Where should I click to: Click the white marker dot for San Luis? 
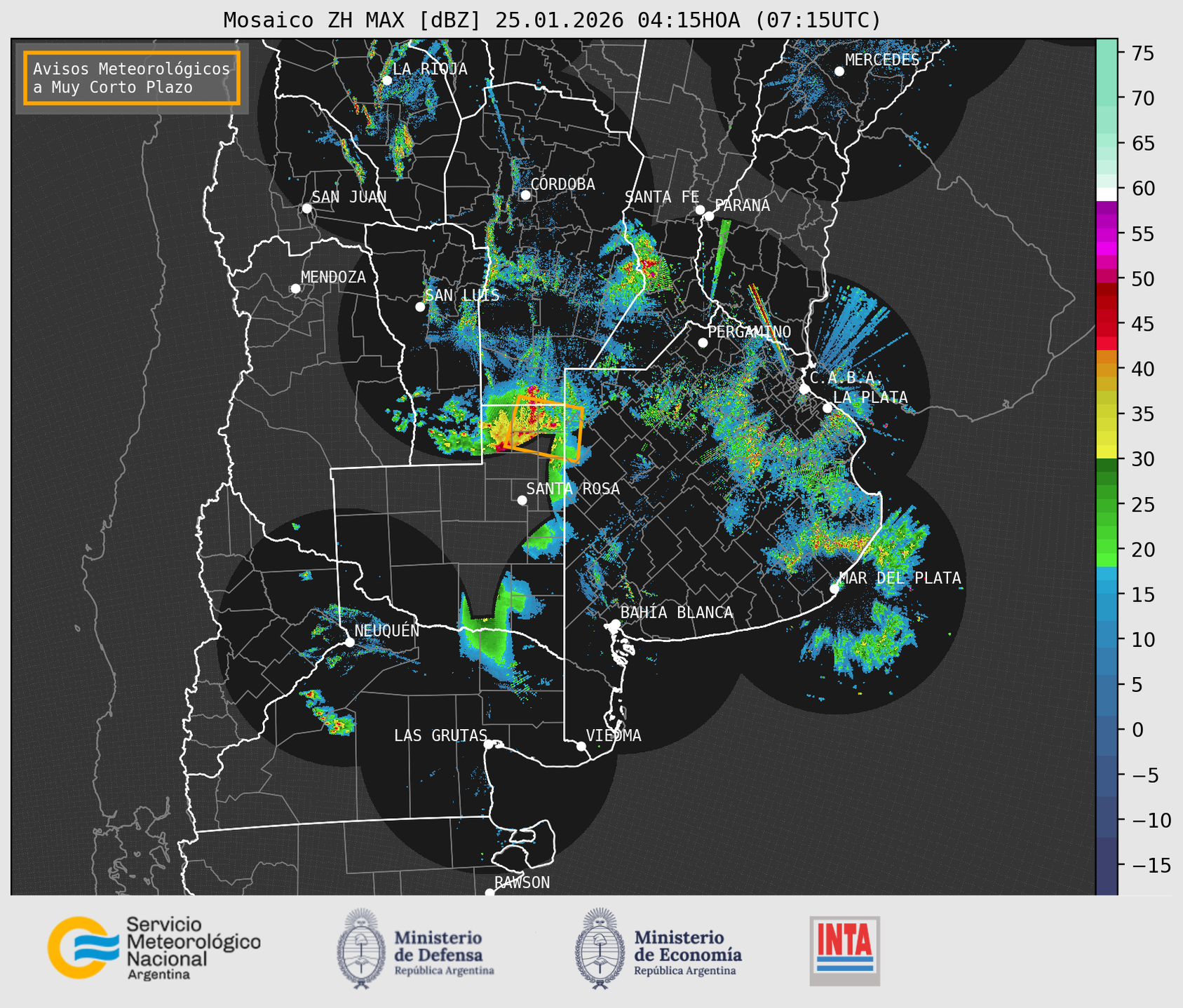pyautogui.click(x=420, y=307)
